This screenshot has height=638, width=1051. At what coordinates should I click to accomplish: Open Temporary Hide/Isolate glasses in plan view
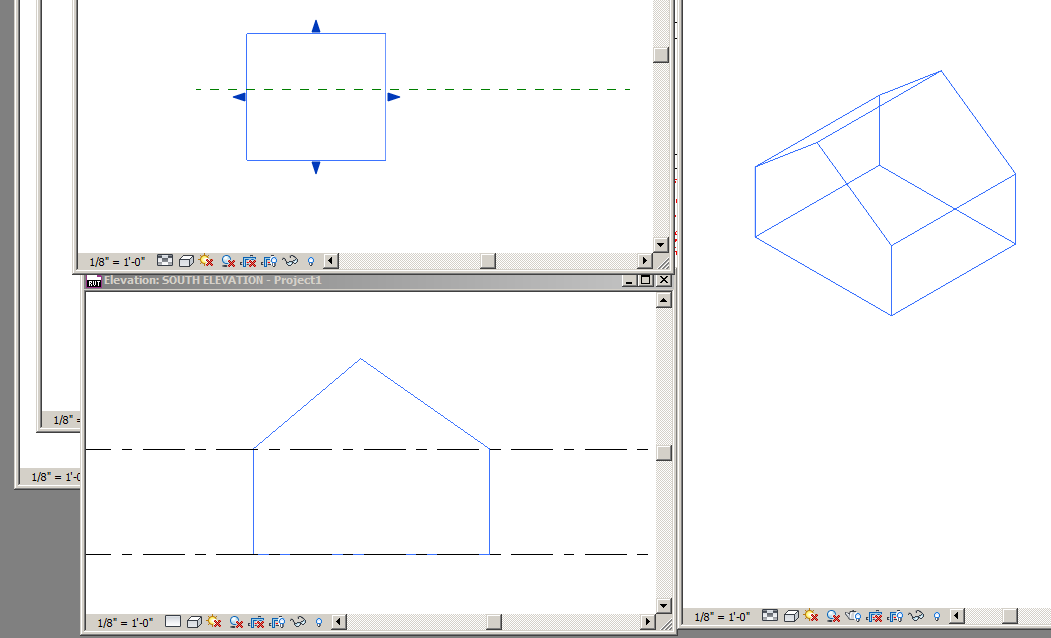click(x=290, y=261)
